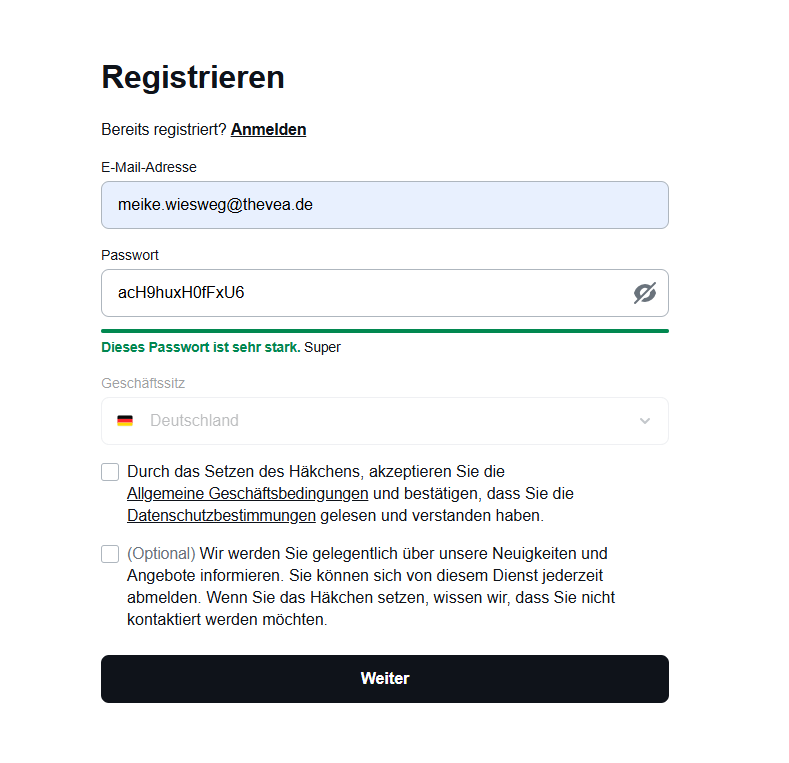Open the Datenschutzbestimmungen link
This screenshot has height=763, width=789.
coord(221,516)
